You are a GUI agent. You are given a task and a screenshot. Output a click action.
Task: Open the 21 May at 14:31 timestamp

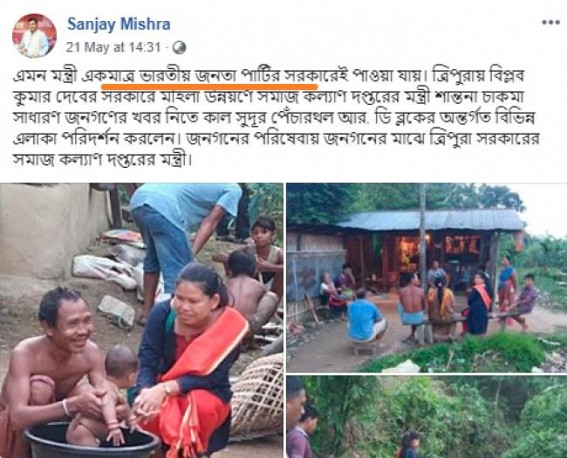(x=113, y=47)
